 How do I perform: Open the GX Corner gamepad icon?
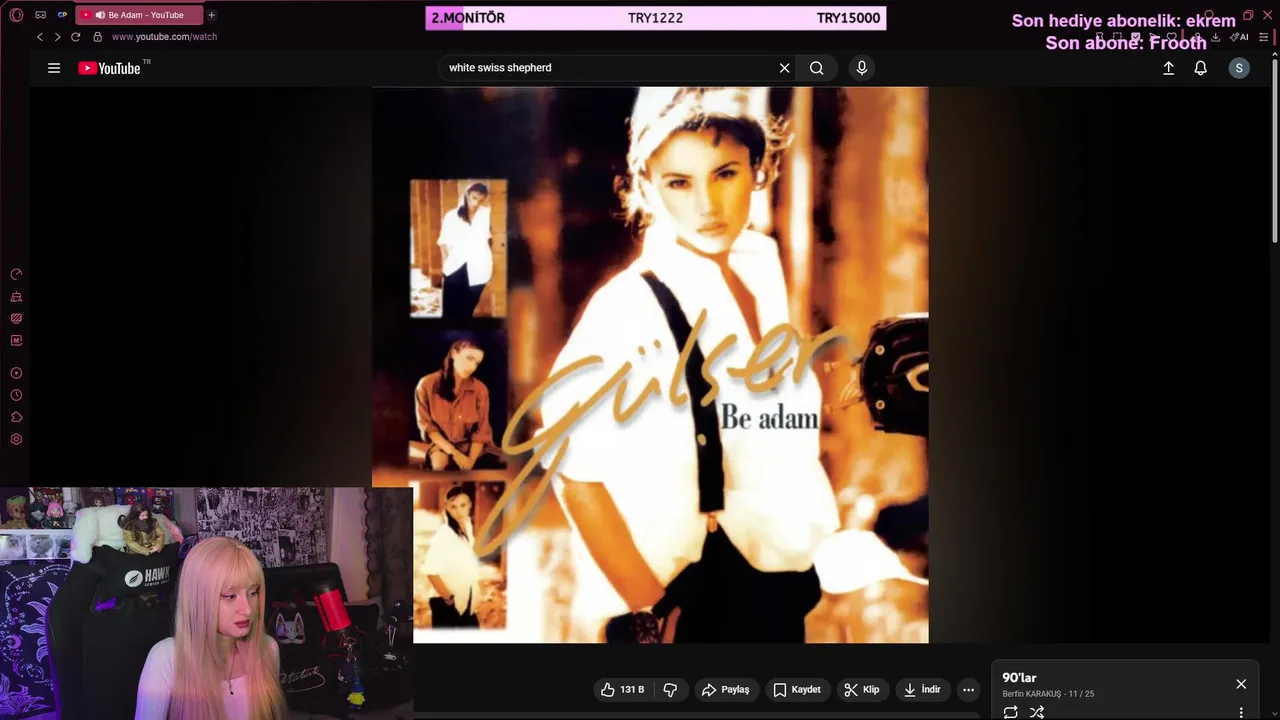(x=40, y=15)
